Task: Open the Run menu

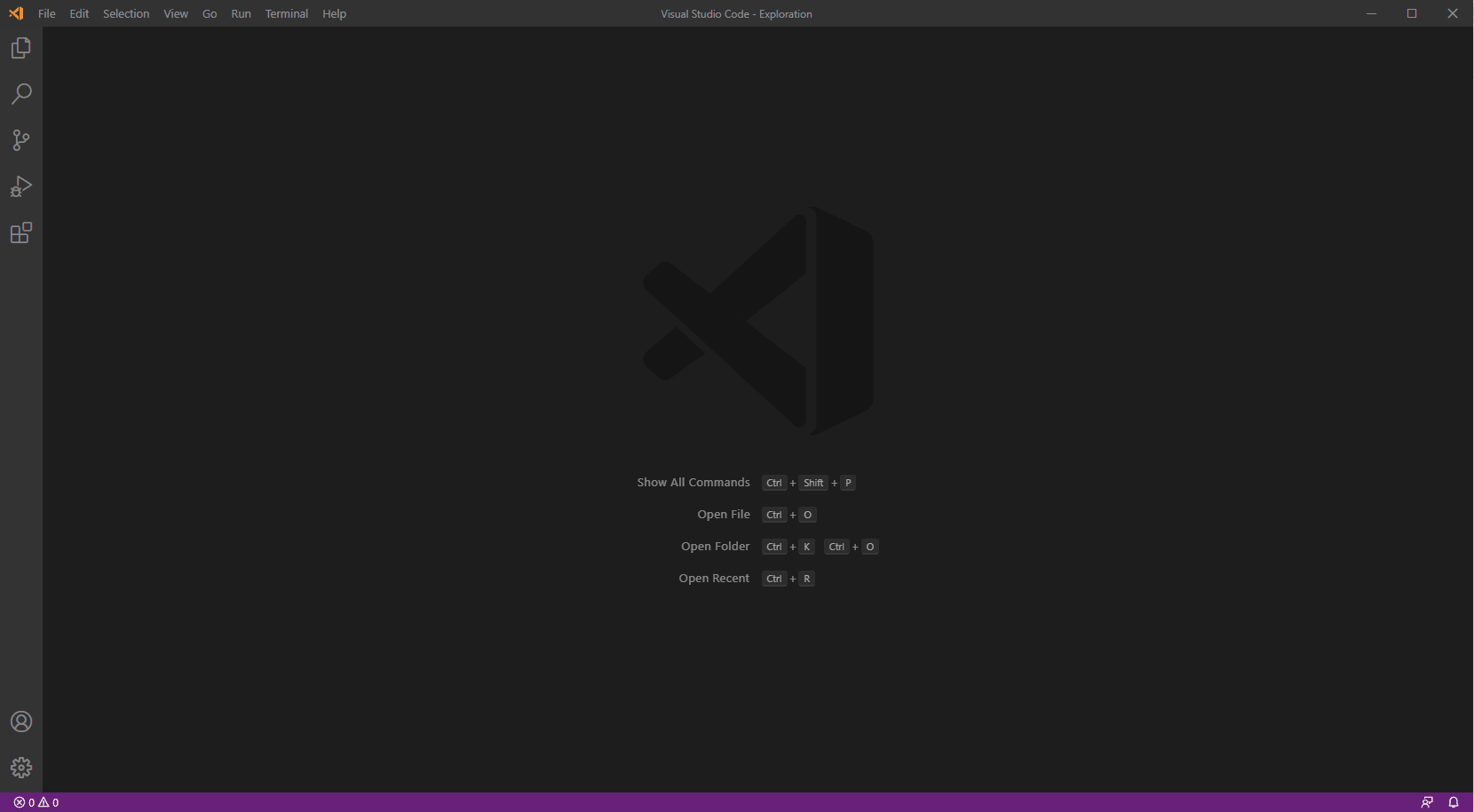Action: click(x=241, y=13)
